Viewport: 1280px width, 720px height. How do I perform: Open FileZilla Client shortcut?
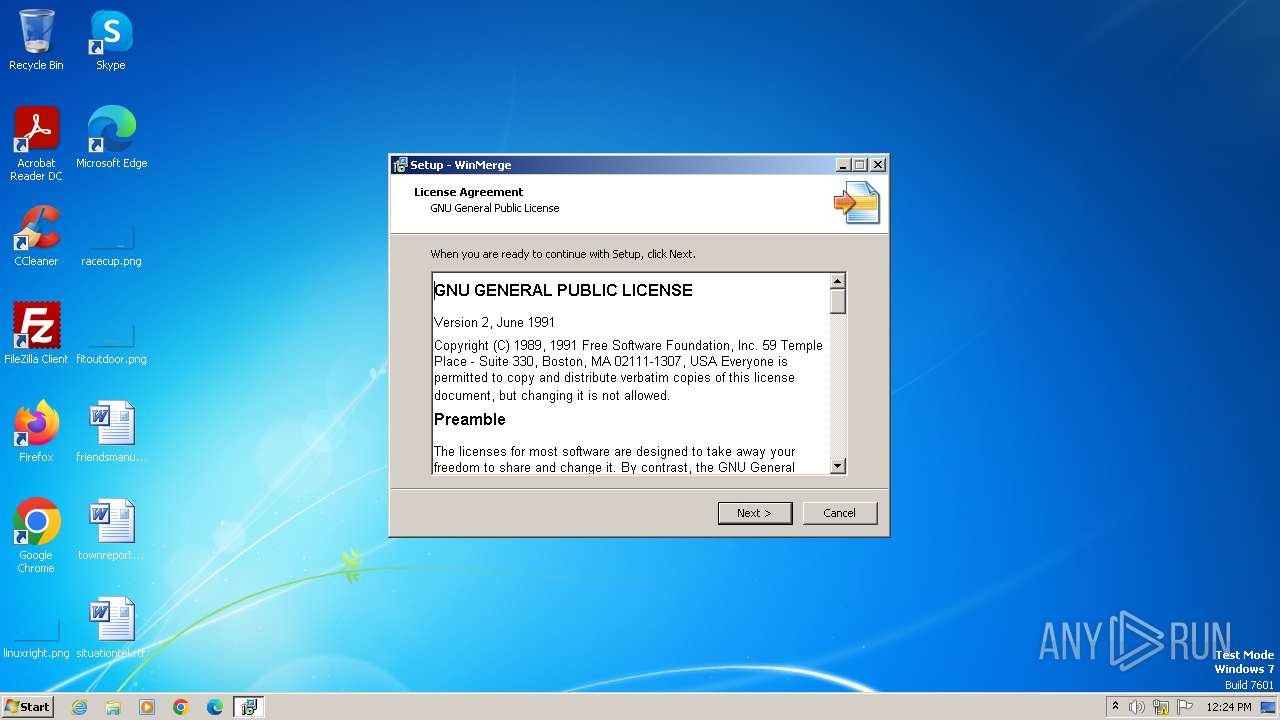[x=36, y=333]
